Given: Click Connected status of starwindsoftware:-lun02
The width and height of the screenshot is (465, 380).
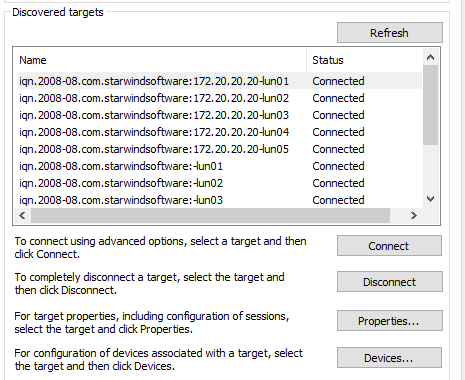Looking at the screenshot, I should [x=338, y=183].
